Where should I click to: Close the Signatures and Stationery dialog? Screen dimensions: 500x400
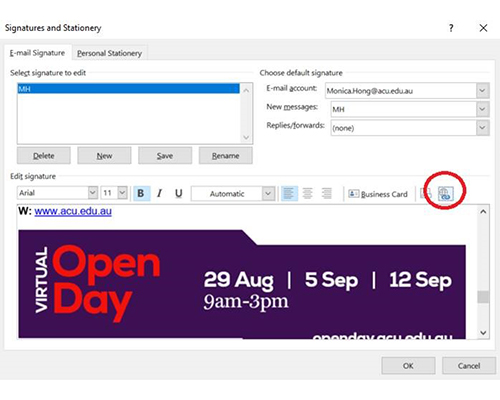coord(483,28)
